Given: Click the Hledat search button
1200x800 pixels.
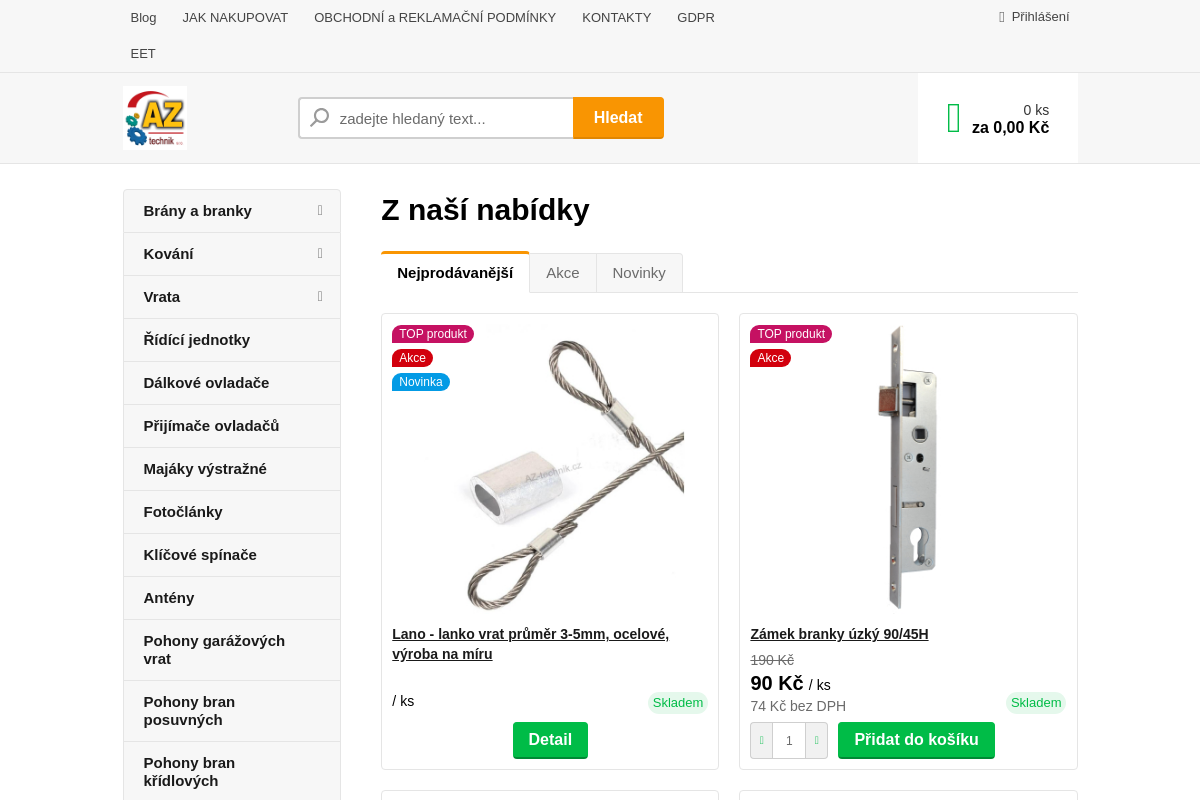Looking at the screenshot, I should (x=618, y=117).
